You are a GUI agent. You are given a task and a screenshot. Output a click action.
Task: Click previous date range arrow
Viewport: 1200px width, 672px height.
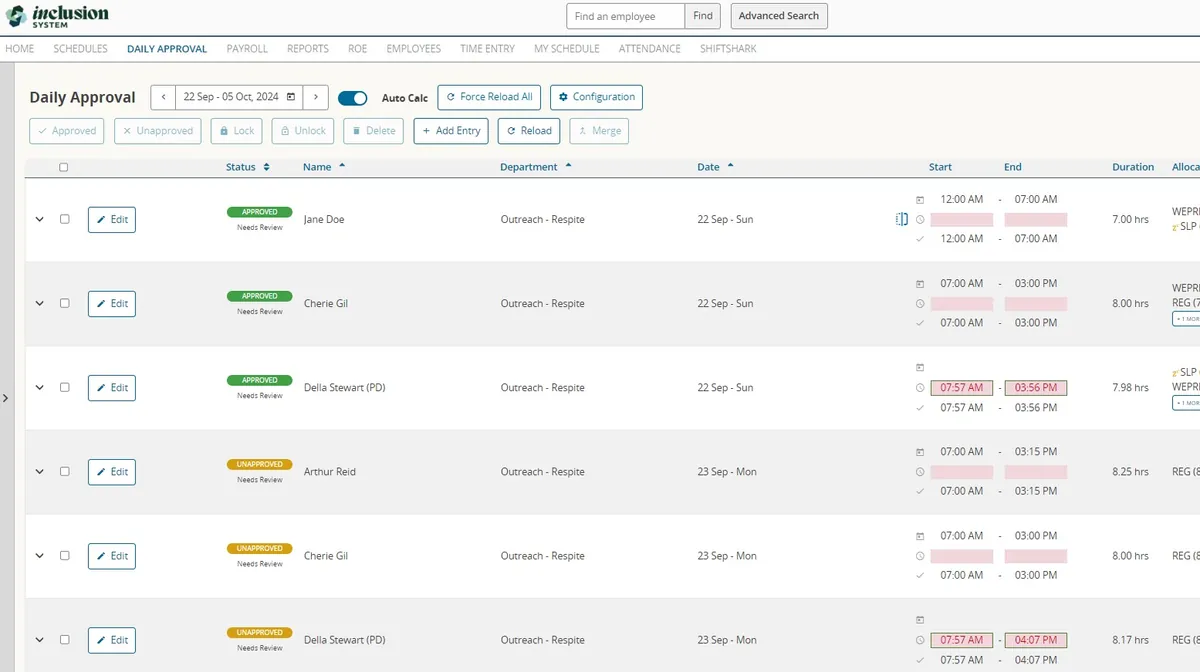(x=163, y=97)
